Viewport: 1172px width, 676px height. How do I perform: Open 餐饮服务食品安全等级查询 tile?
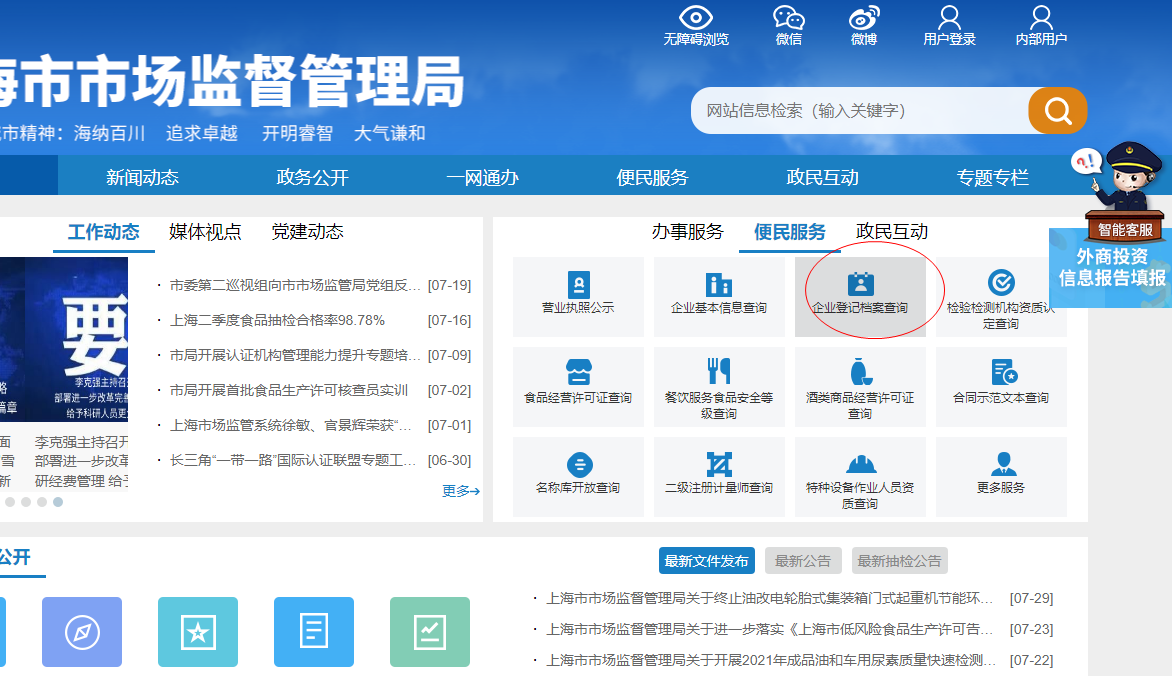pyautogui.click(x=719, y=387)
